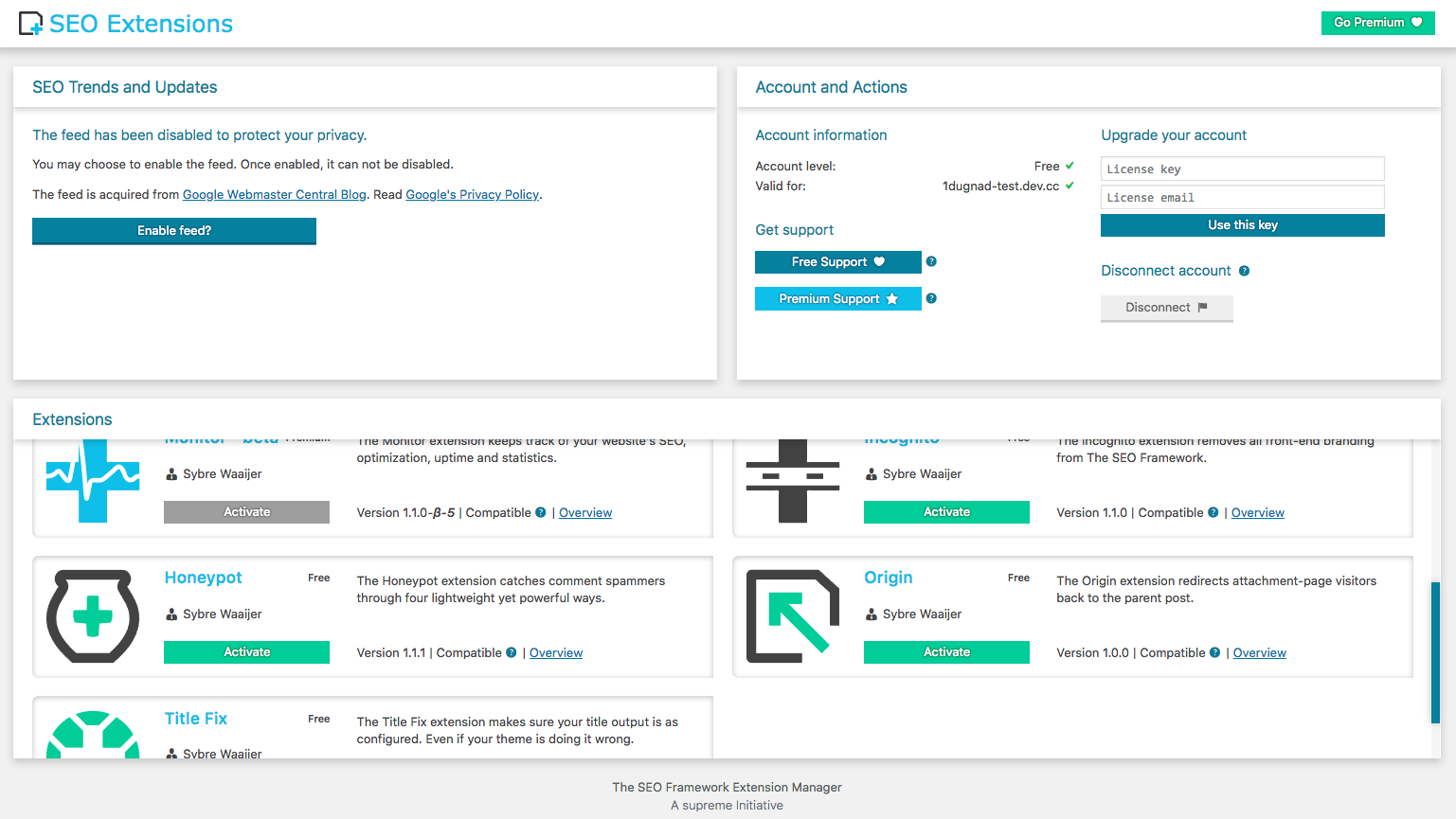Click green checkmark beside Free account level
This screenshot has height=819, width=1456.
(x=1070, y=166)
